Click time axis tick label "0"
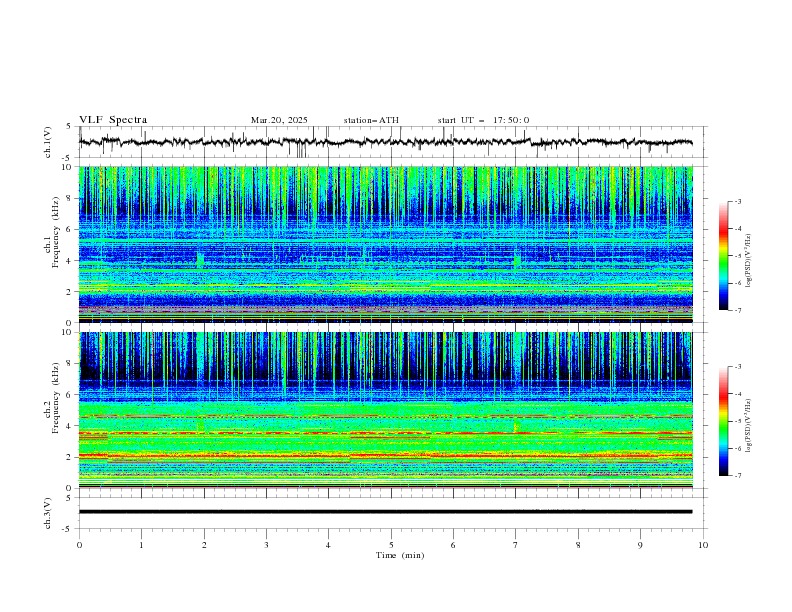 click(79, 545)
